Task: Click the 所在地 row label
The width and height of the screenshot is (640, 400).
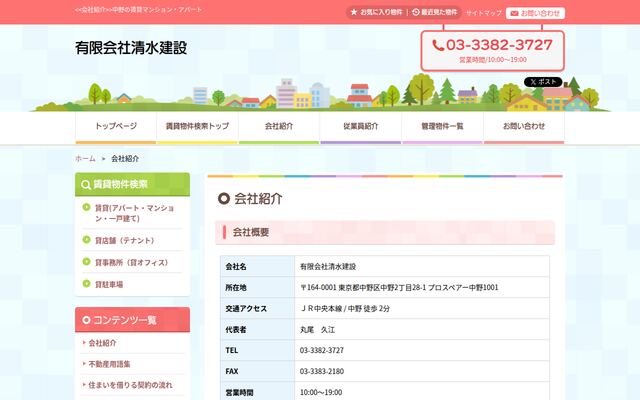Action: click(258, 287)
